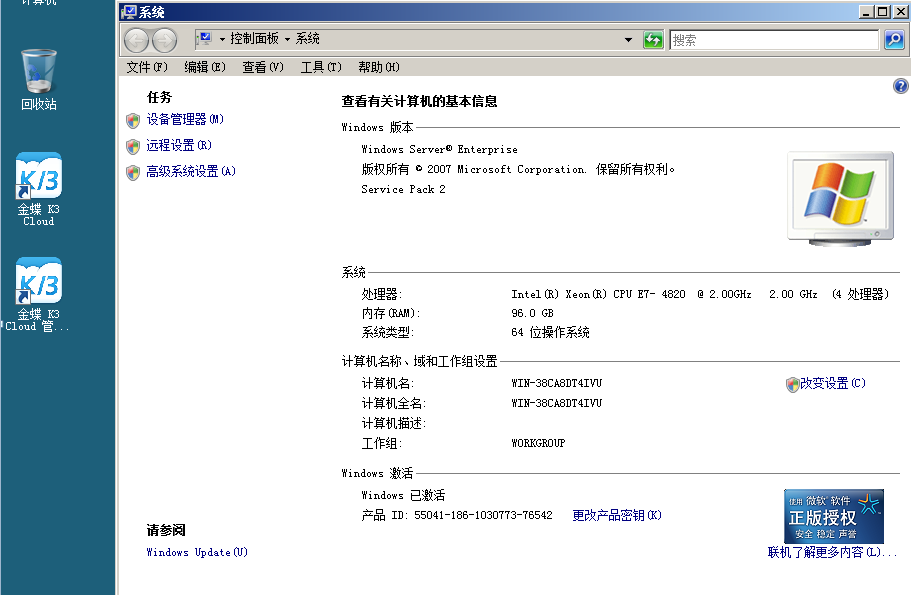The height and width of the screenshot is (595, 911).
Task: Click the 系统 breadcrumb segment
Action: point(307,38)
